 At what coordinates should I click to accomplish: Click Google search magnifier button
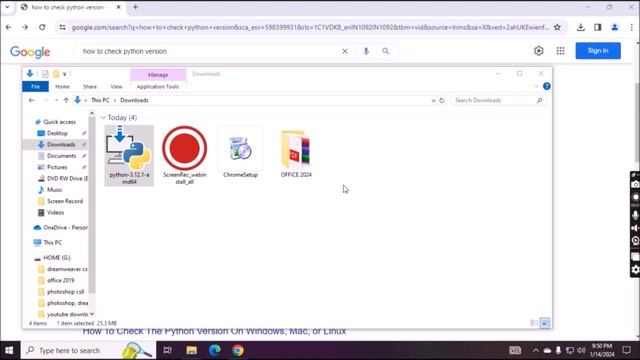pyautogui.click(x=386, y=51)
